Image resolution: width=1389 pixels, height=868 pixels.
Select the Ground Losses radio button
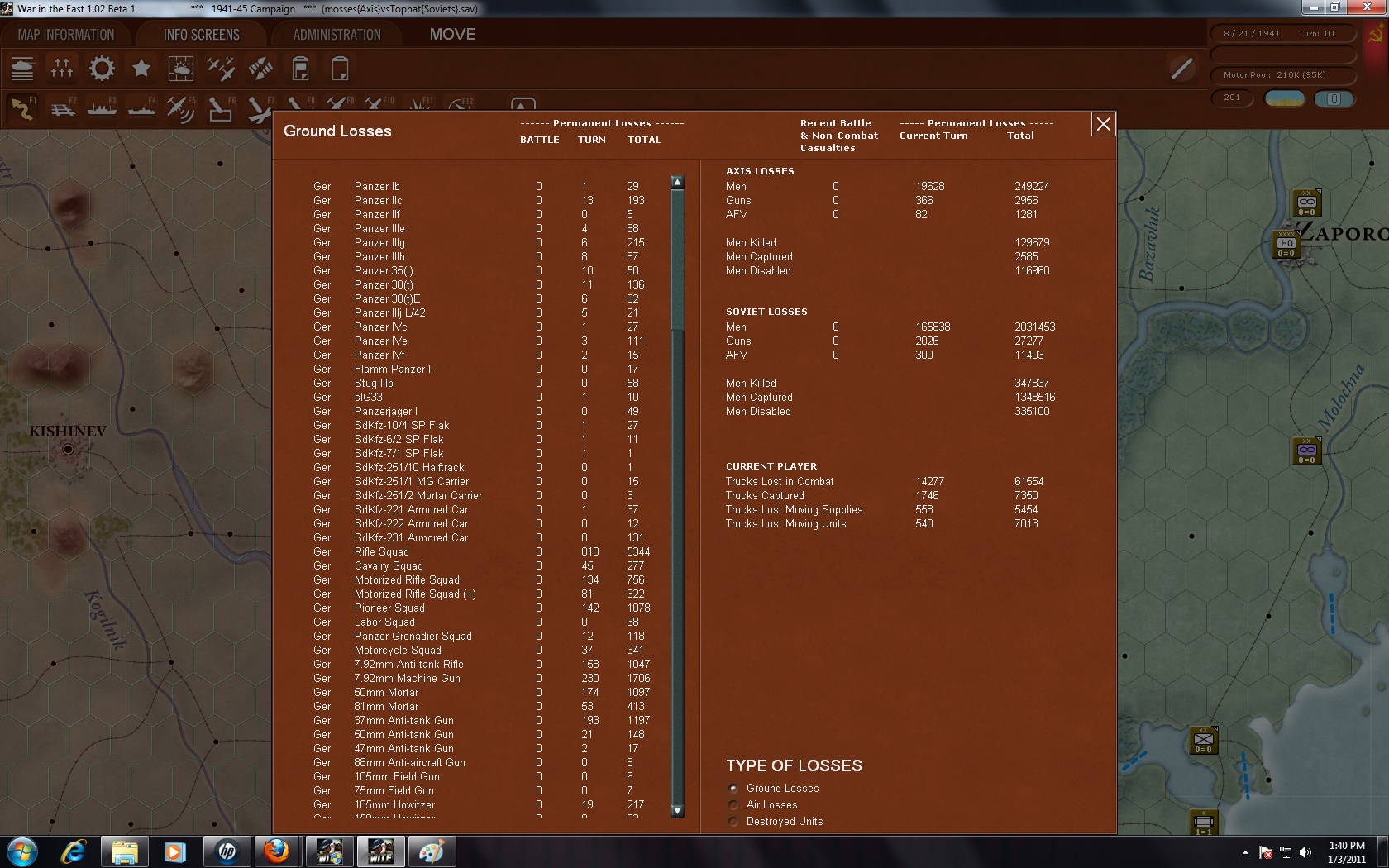(x=733, y=789)
